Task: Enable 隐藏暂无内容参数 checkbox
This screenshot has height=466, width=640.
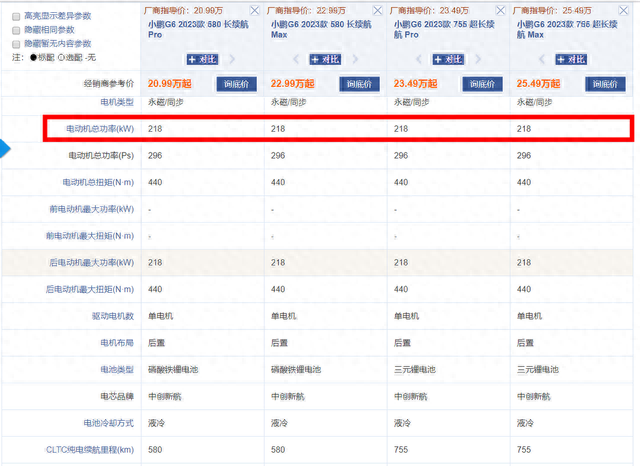Action: tap(16, 44)
